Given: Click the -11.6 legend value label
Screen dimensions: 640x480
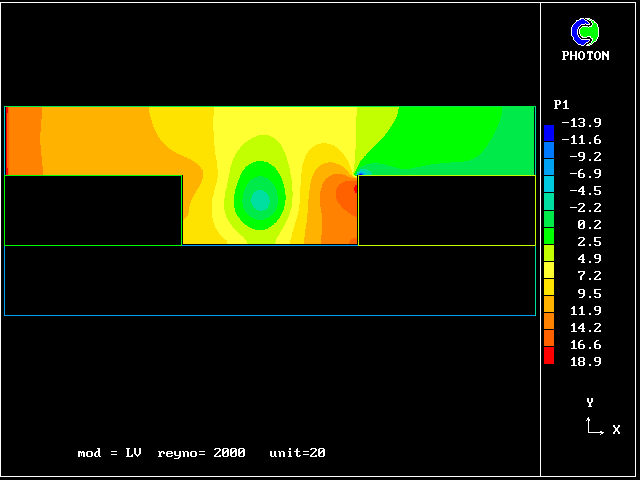Looking at the screenshot, I should (x=580, y=140).
